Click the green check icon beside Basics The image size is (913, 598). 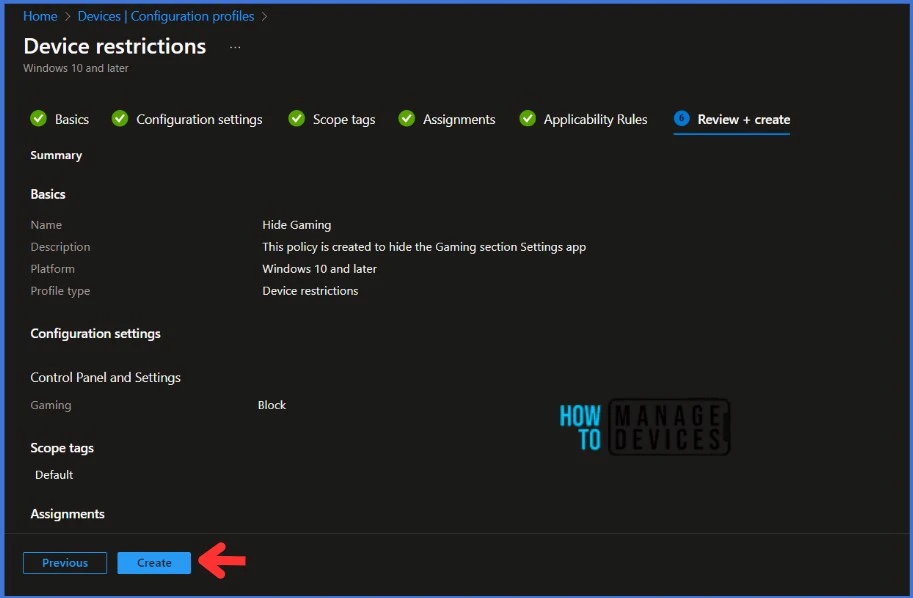coord(38,119)
